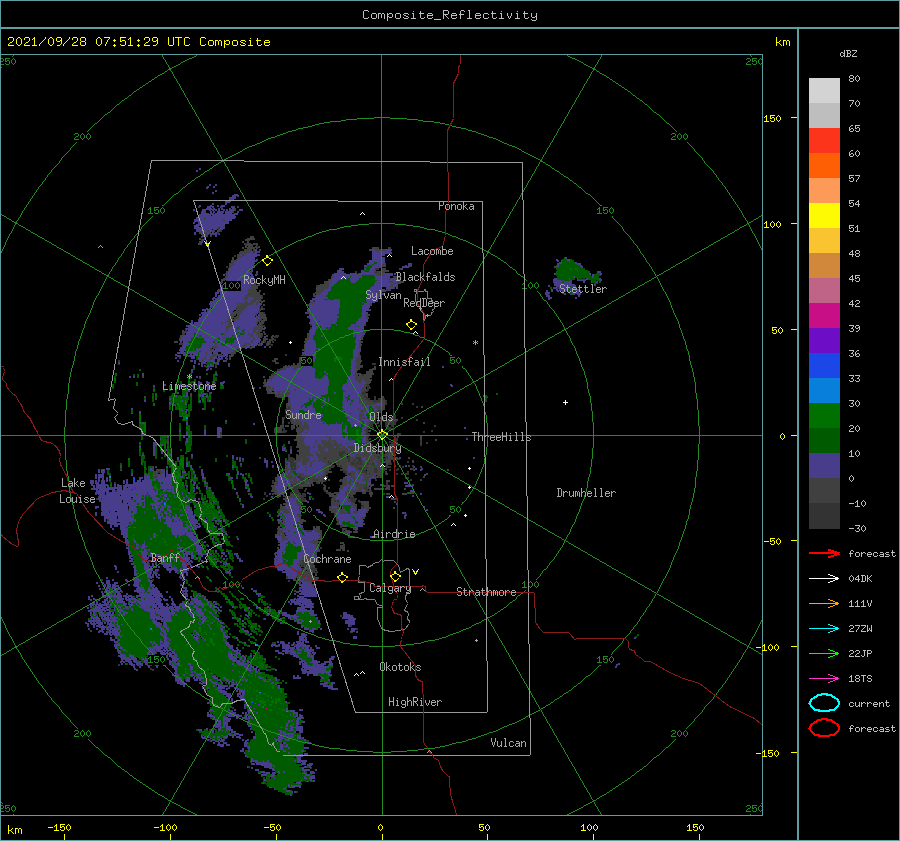Click the -150 tick on bottom axis
This screenshot has width=900, height=841.
tap(59, 827)
